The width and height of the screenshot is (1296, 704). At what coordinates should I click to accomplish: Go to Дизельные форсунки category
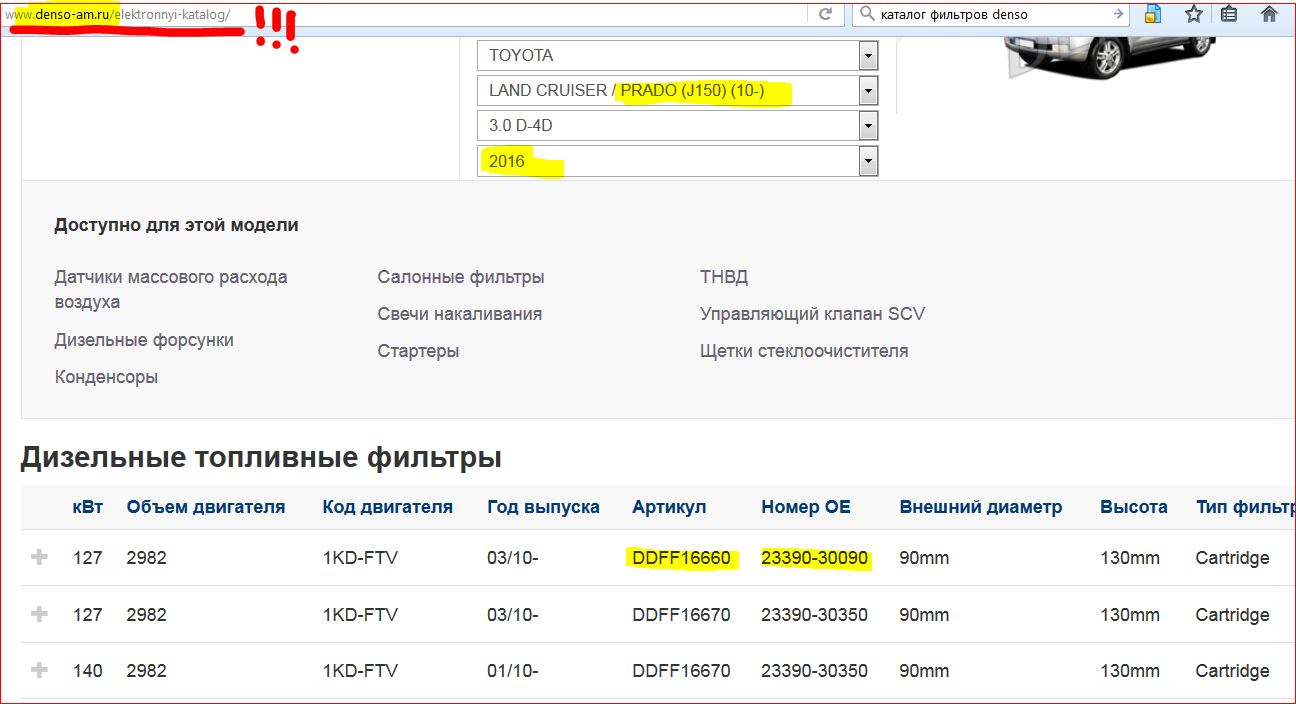(144, 340)
